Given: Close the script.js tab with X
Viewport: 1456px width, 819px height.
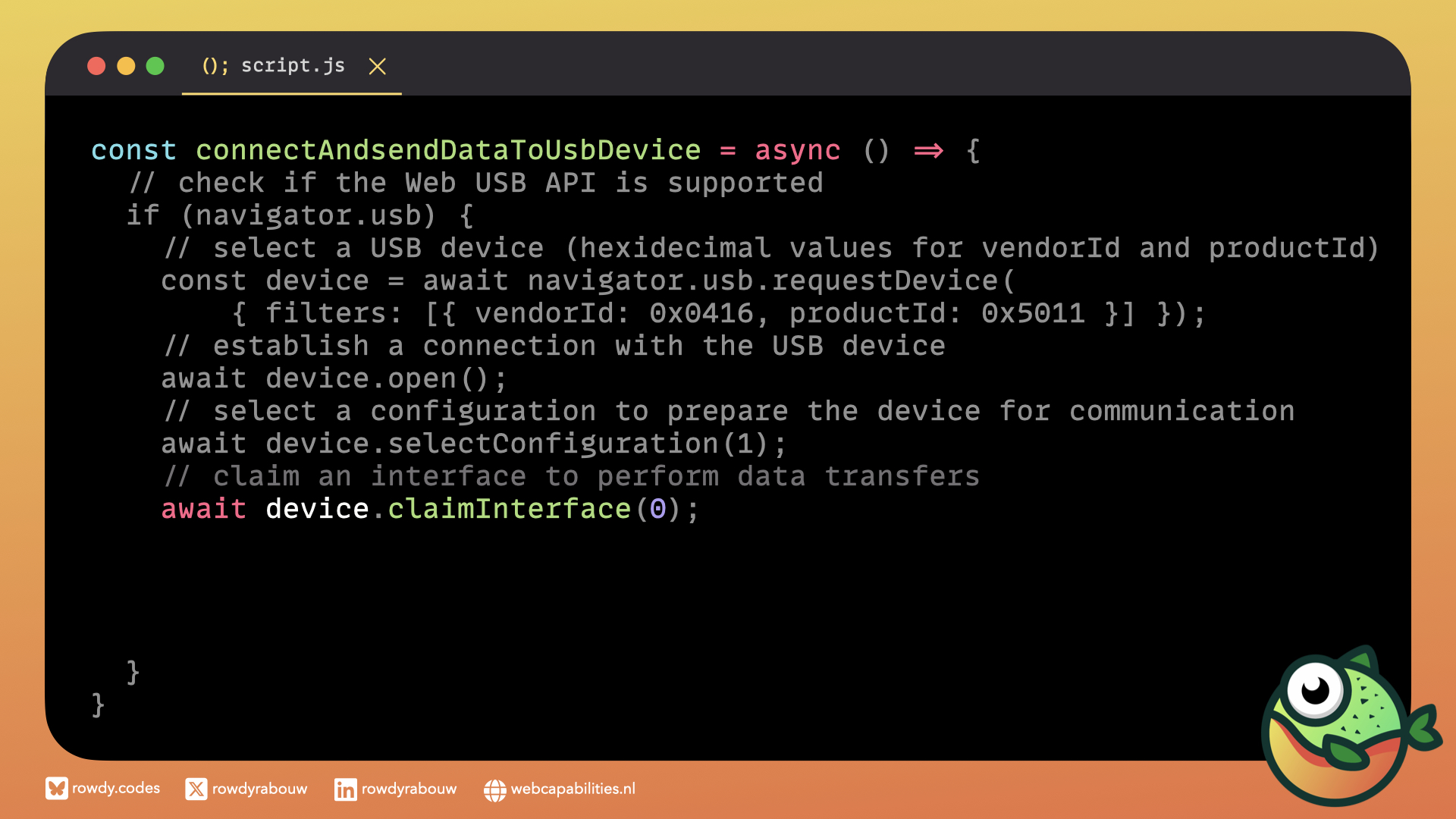Looking at the screenshot, I should pyautogui.click(x=377, y=67).
